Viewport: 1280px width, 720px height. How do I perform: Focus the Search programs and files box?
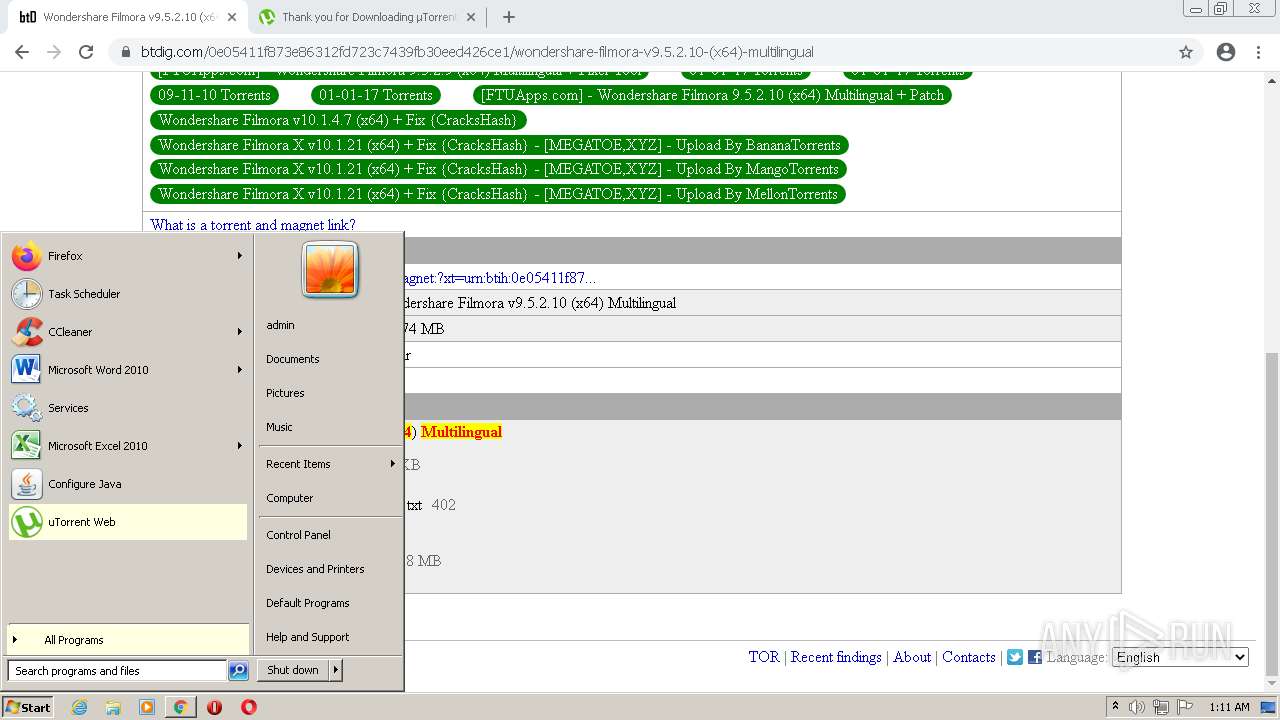pyautogui.click(x=117, y=671)
